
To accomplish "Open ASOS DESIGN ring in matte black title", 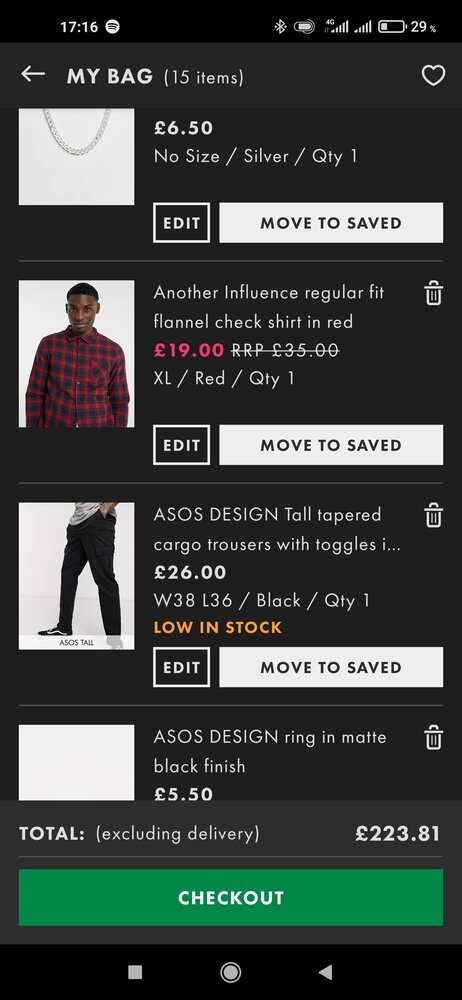I will click(270, 751).
